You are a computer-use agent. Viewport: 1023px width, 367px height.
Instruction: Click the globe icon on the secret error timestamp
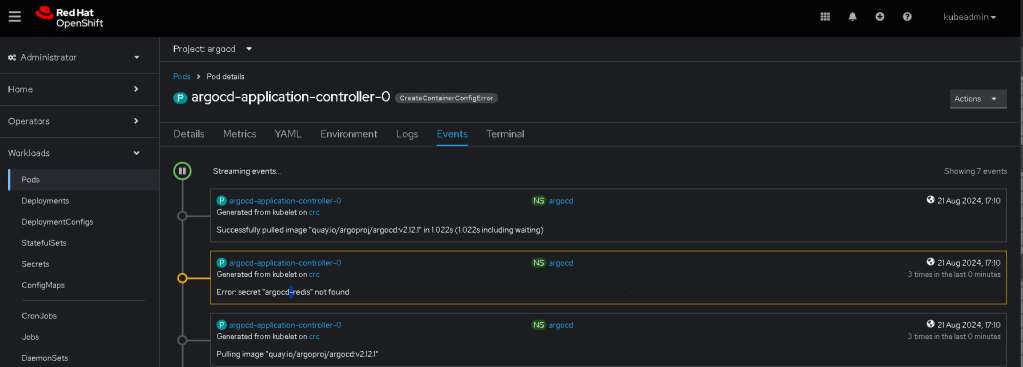(930, 261)
